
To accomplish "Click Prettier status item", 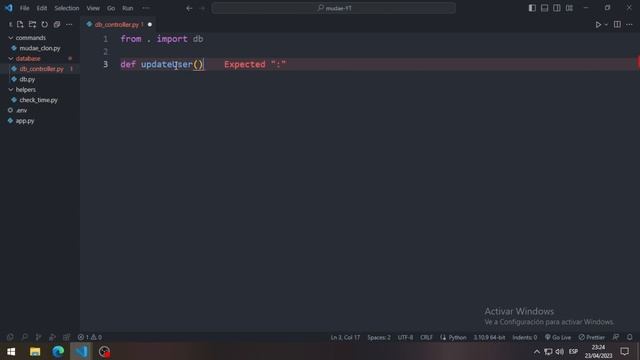I will (x=591, y=338).
